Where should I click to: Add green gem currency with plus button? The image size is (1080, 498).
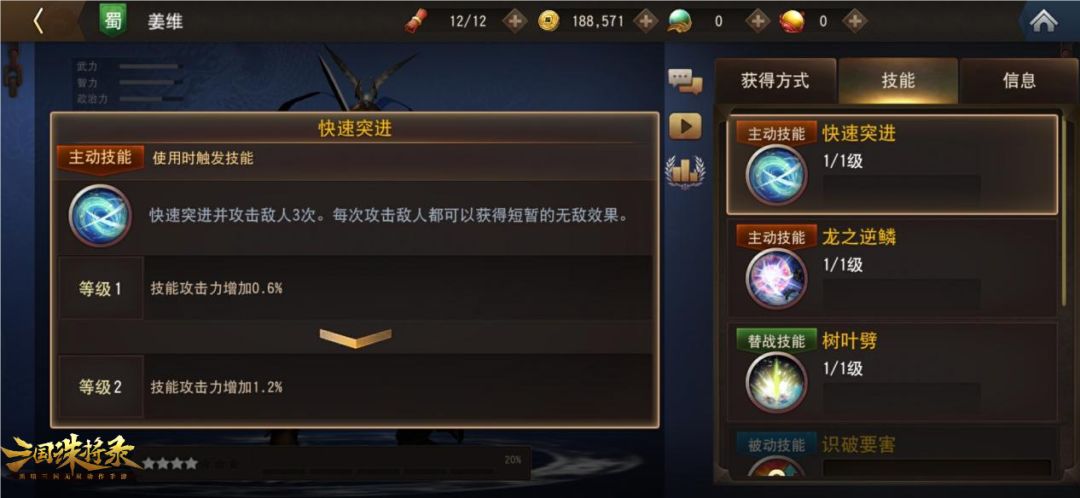[x=758, y=21]
